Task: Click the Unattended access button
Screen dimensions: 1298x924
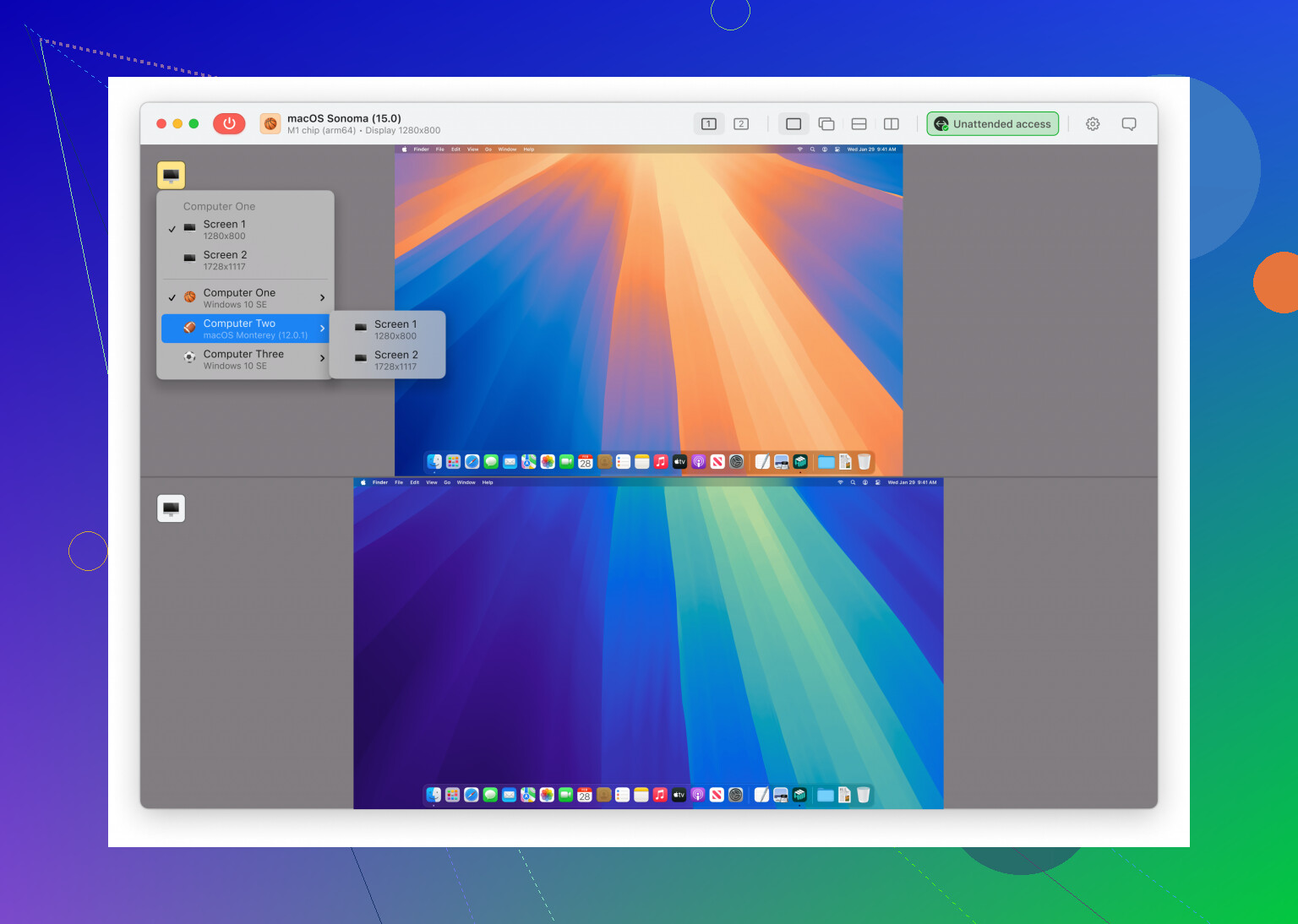Action: point(992,124)
